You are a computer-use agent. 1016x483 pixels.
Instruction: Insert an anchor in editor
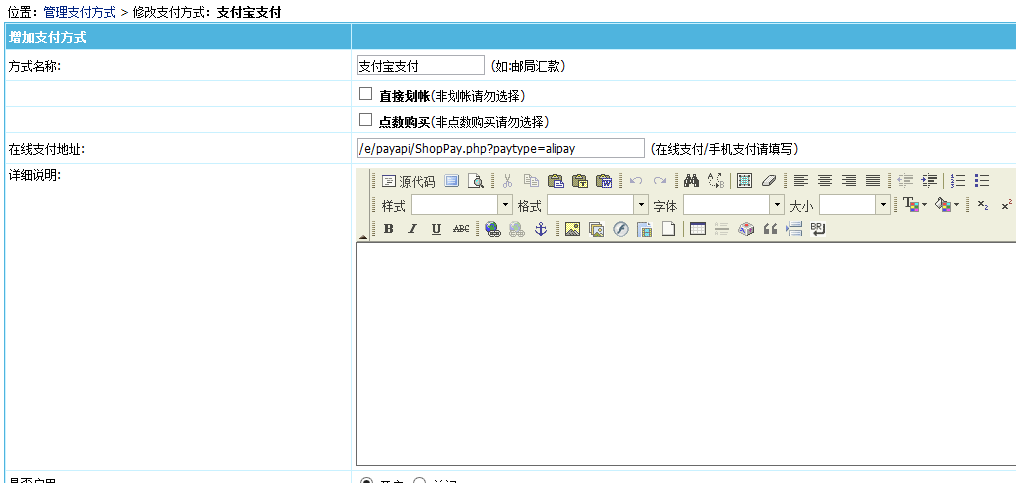click(541, 229)
